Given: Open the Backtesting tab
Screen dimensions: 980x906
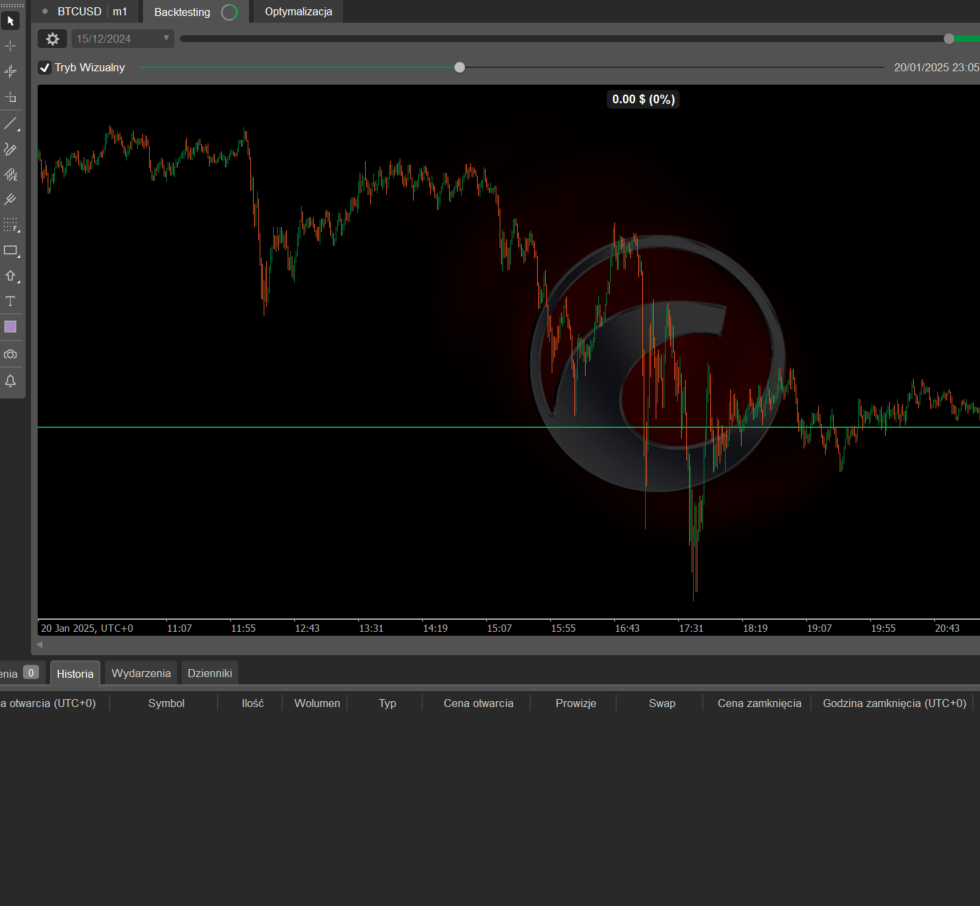Looking at the screenshot, I should (x=196, y=12).
